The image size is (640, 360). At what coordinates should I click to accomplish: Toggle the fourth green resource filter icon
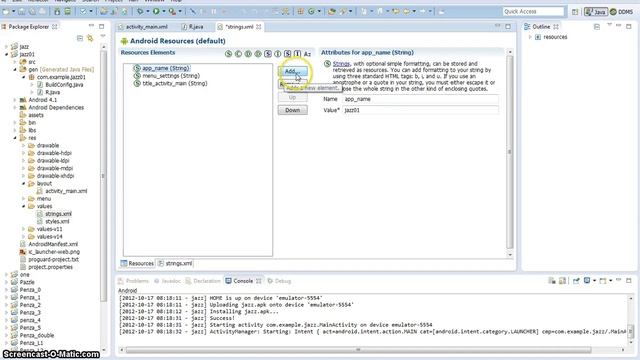pyautogui.click(x=258, y=53)
